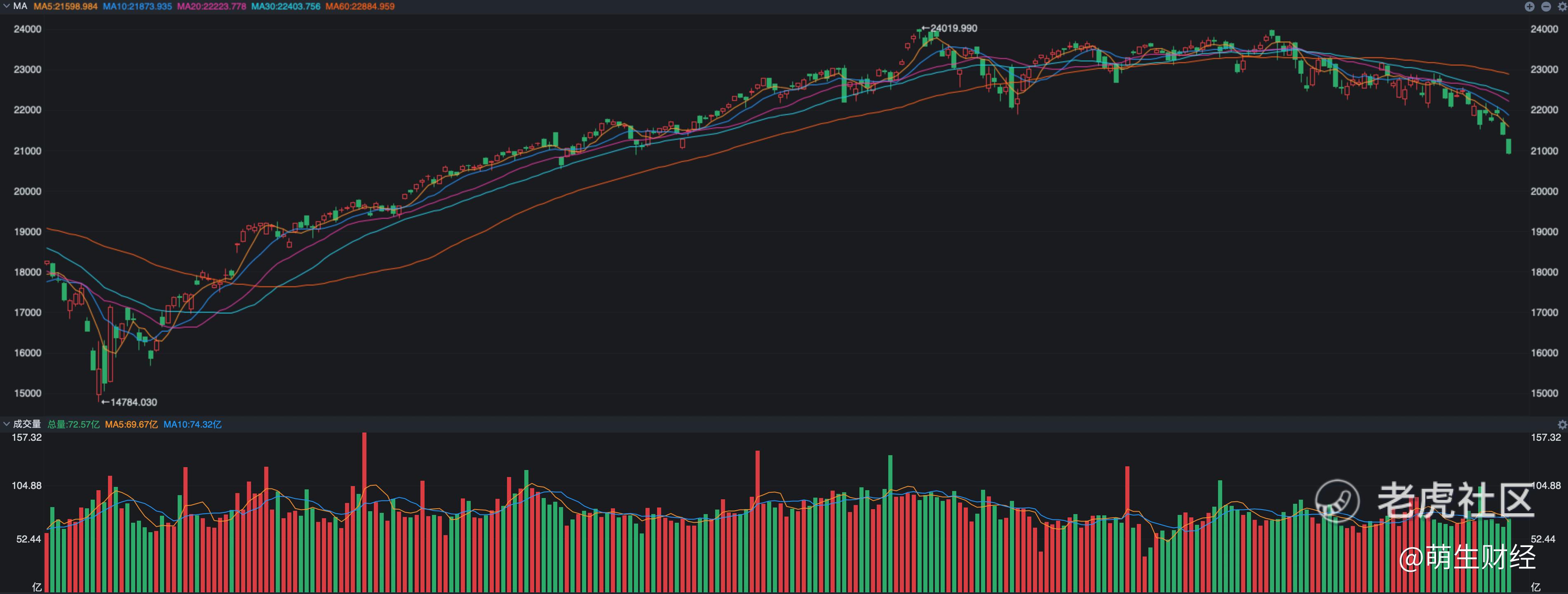Click the 总量:72.57亿 volume label
Screen dimensions: 1568x594
[x=73, y=424]
